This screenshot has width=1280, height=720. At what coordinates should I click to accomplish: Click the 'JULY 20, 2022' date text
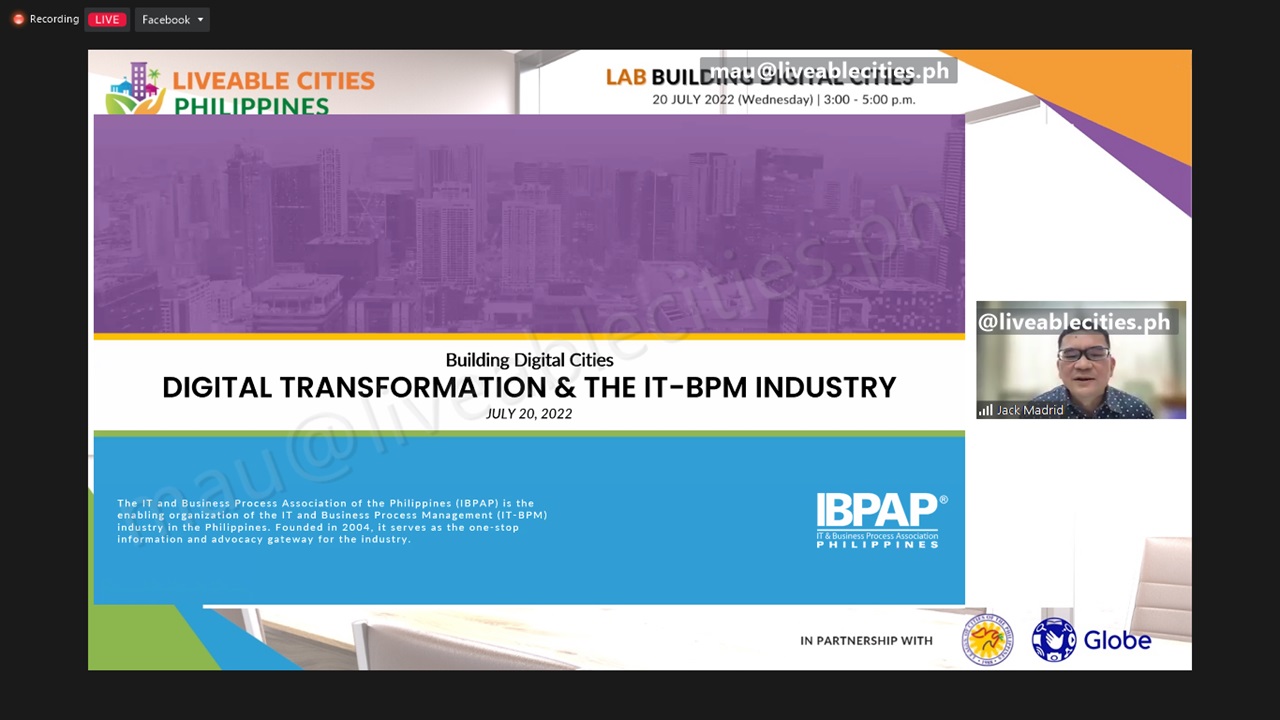pos(529,414)
